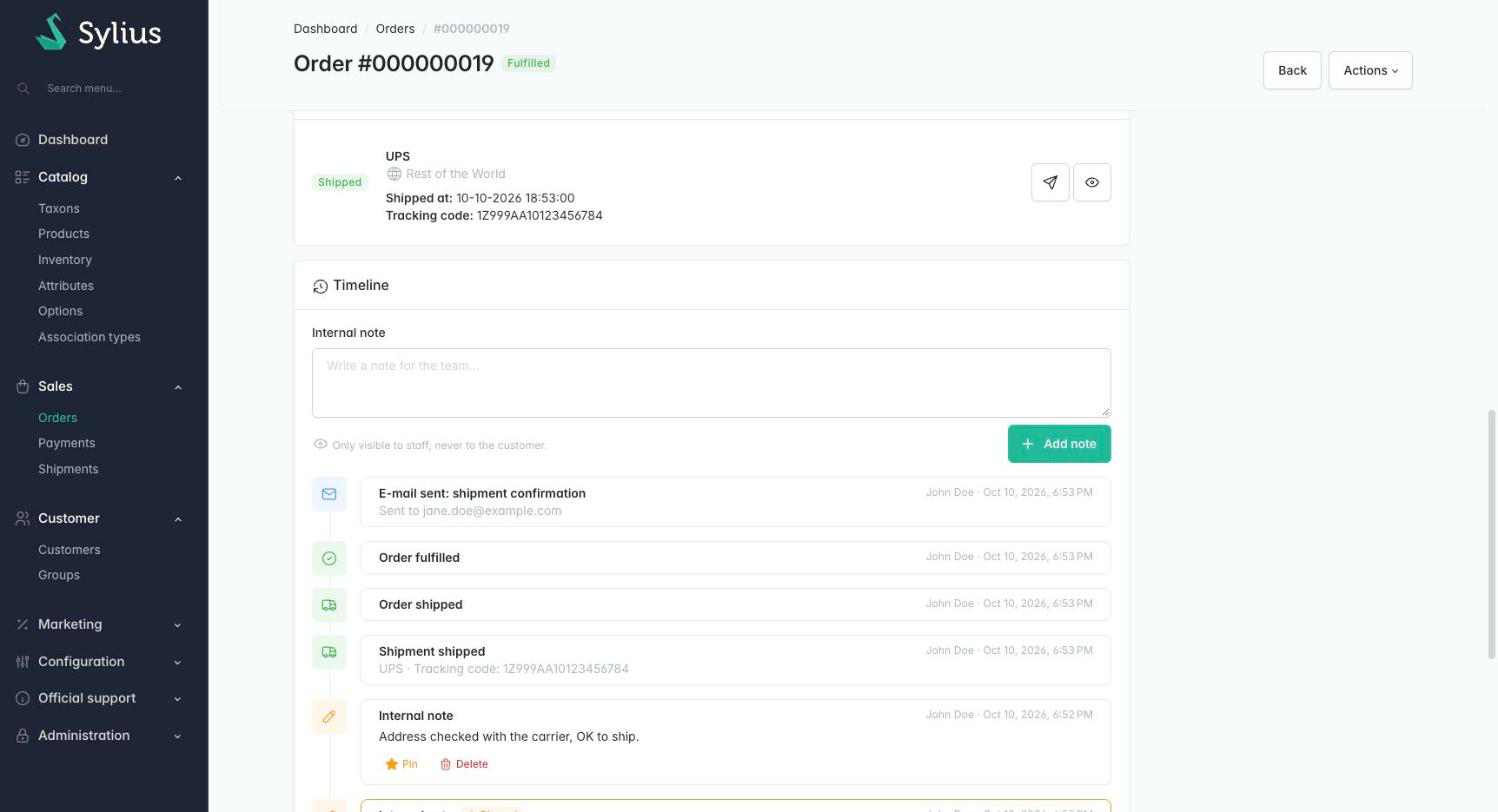Click the Sylius logo
This screenshot has height=812, width=1498.
point(98,32)
